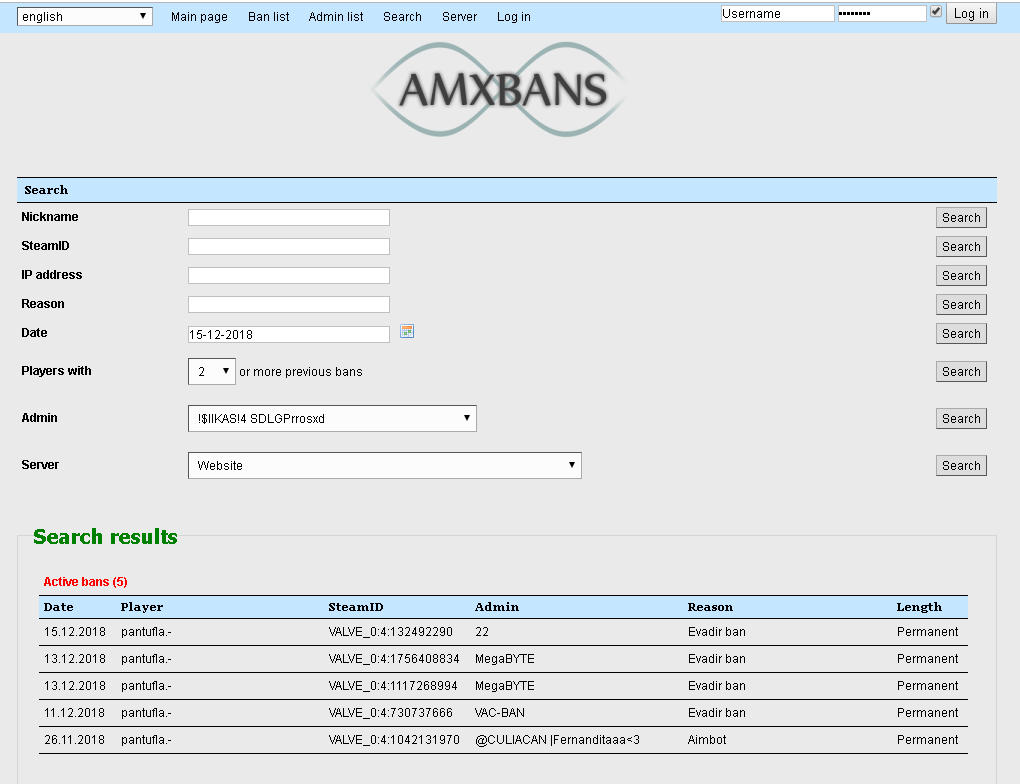Focus the Username input field

point(777,14)
